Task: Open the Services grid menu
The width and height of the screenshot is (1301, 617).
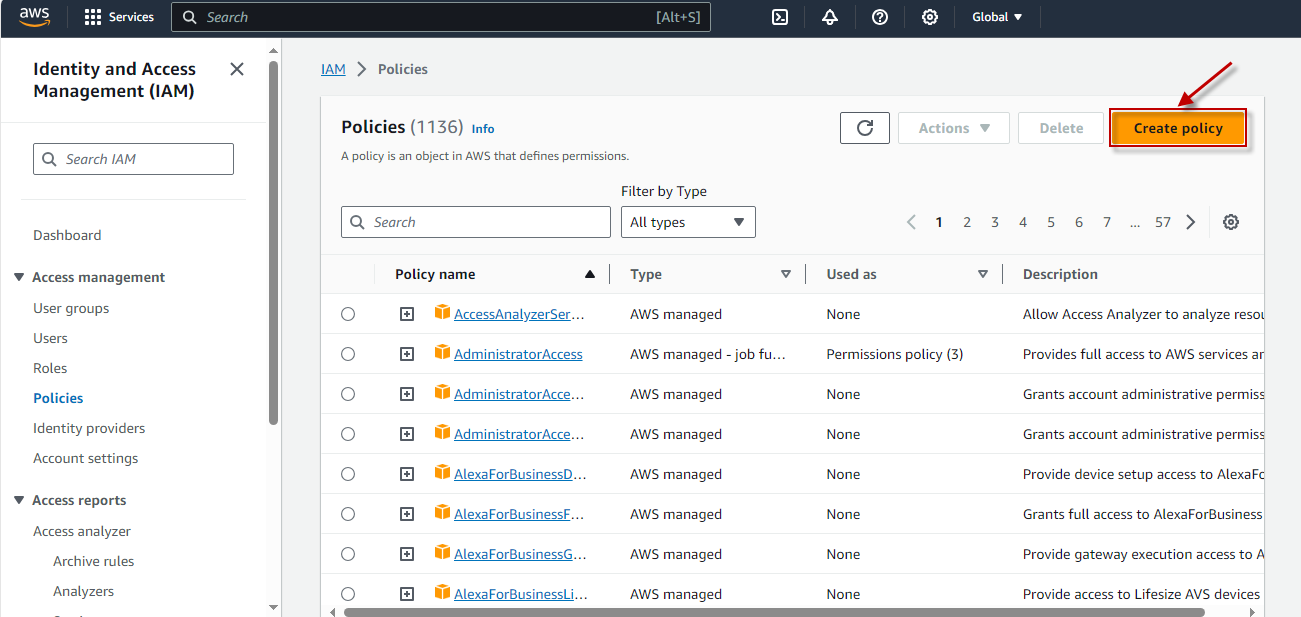Action: click(x=119, y=17)
